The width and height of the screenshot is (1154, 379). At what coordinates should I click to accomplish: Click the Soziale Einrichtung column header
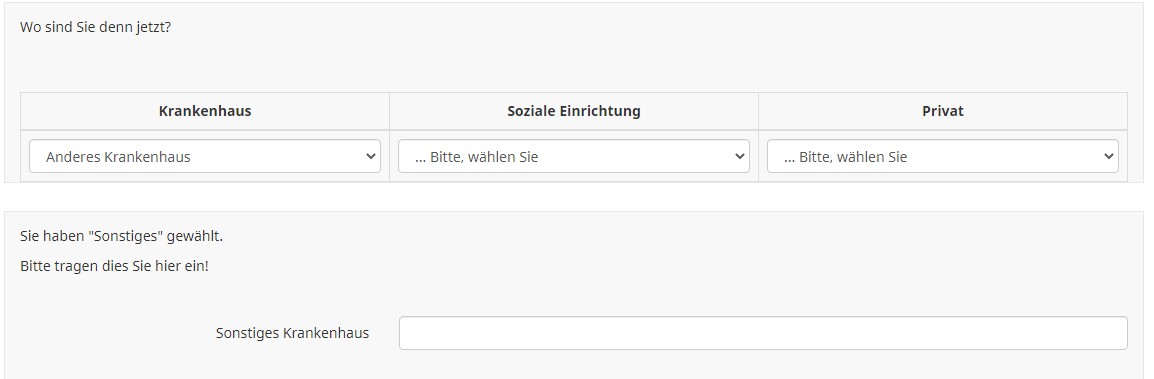573,111
